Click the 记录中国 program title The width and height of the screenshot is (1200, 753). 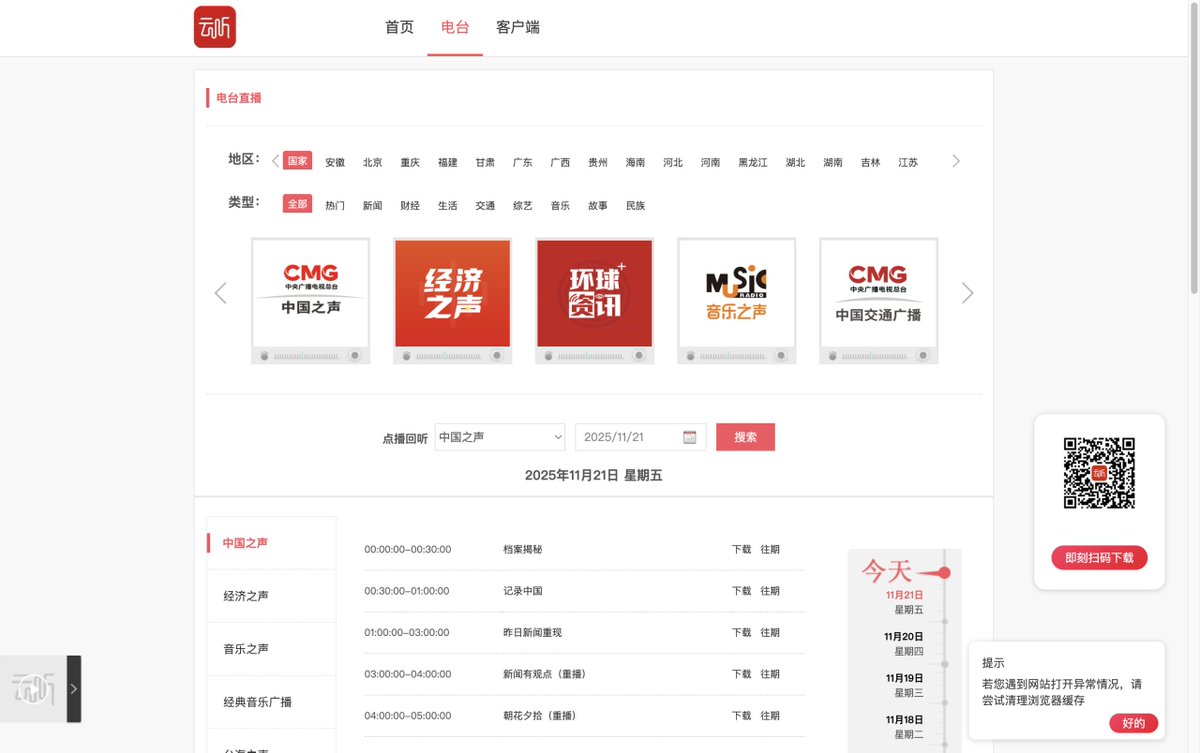point(523,591)
